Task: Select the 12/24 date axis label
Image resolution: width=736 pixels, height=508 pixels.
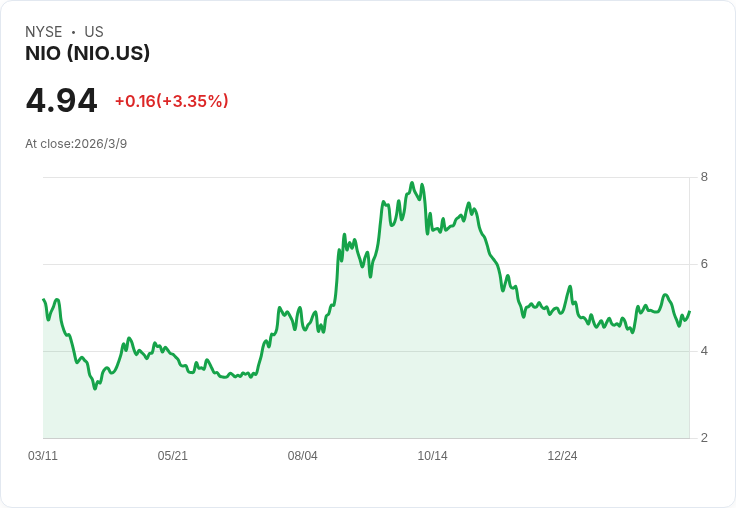Action: (562, 456)
